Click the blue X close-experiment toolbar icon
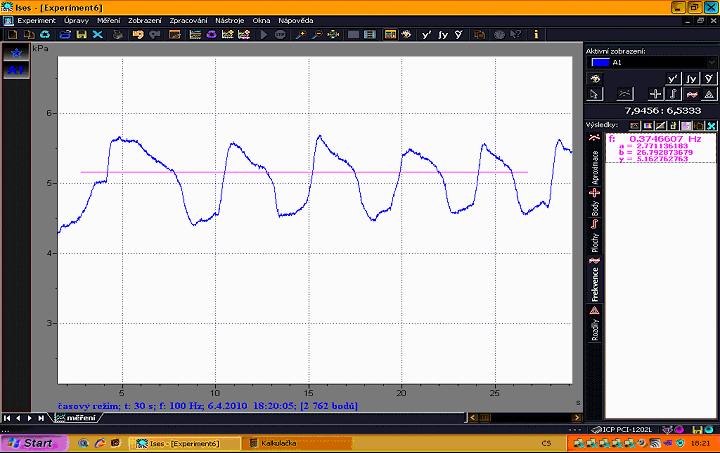The height and width of the screenshot is (453, 720). (97, 34)
